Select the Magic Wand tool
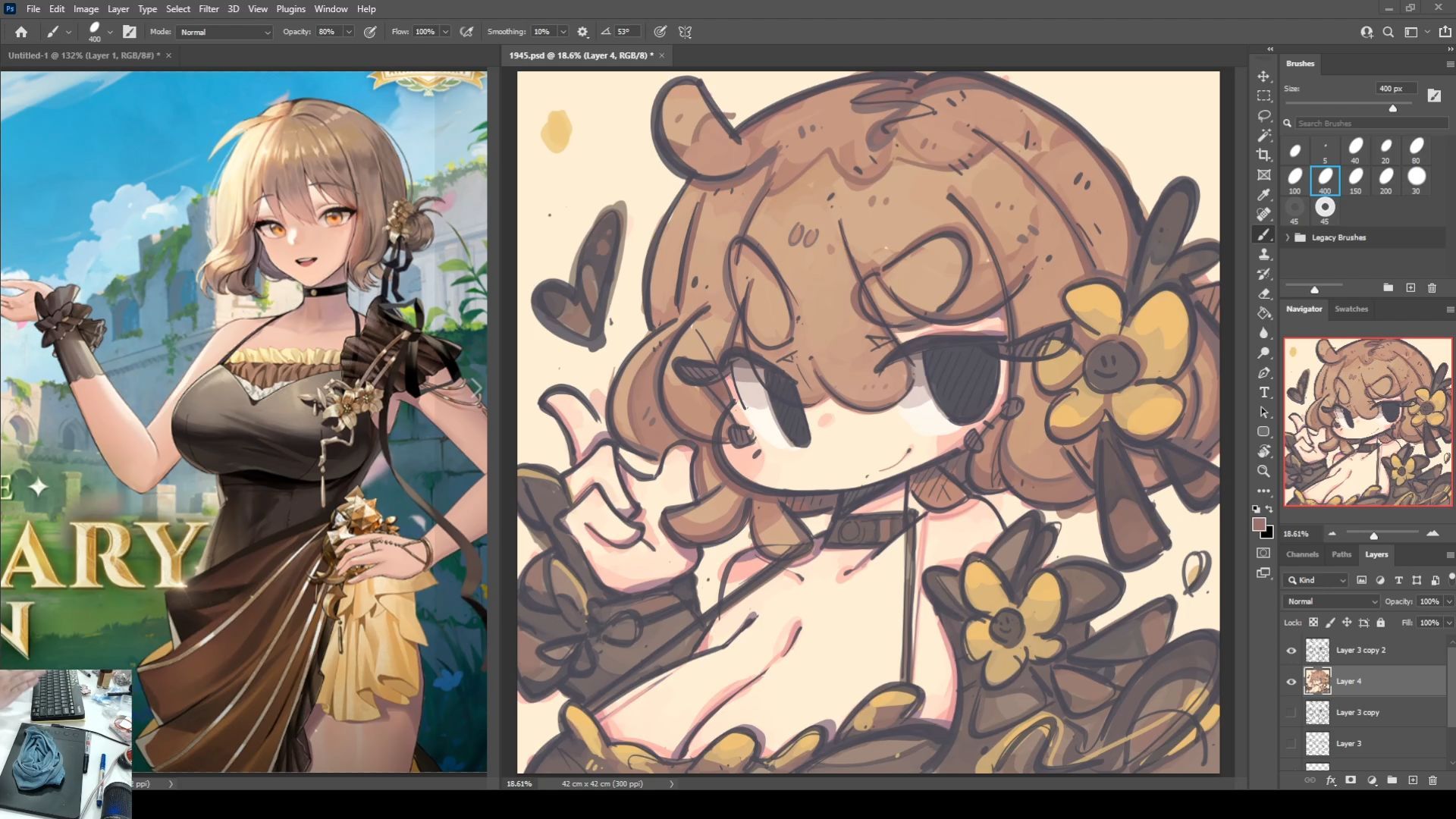The width and height of the screenshot is (1456, 819). (x=1263, y=136)
